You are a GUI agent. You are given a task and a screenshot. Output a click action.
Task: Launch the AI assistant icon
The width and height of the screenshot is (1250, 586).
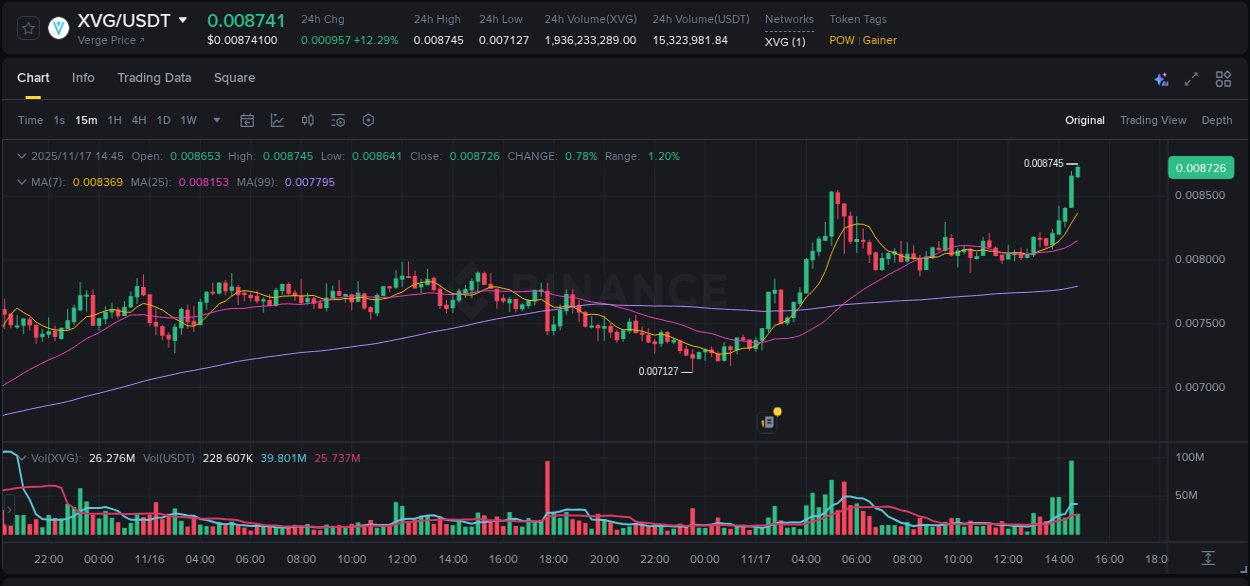tap(1160, 78)
